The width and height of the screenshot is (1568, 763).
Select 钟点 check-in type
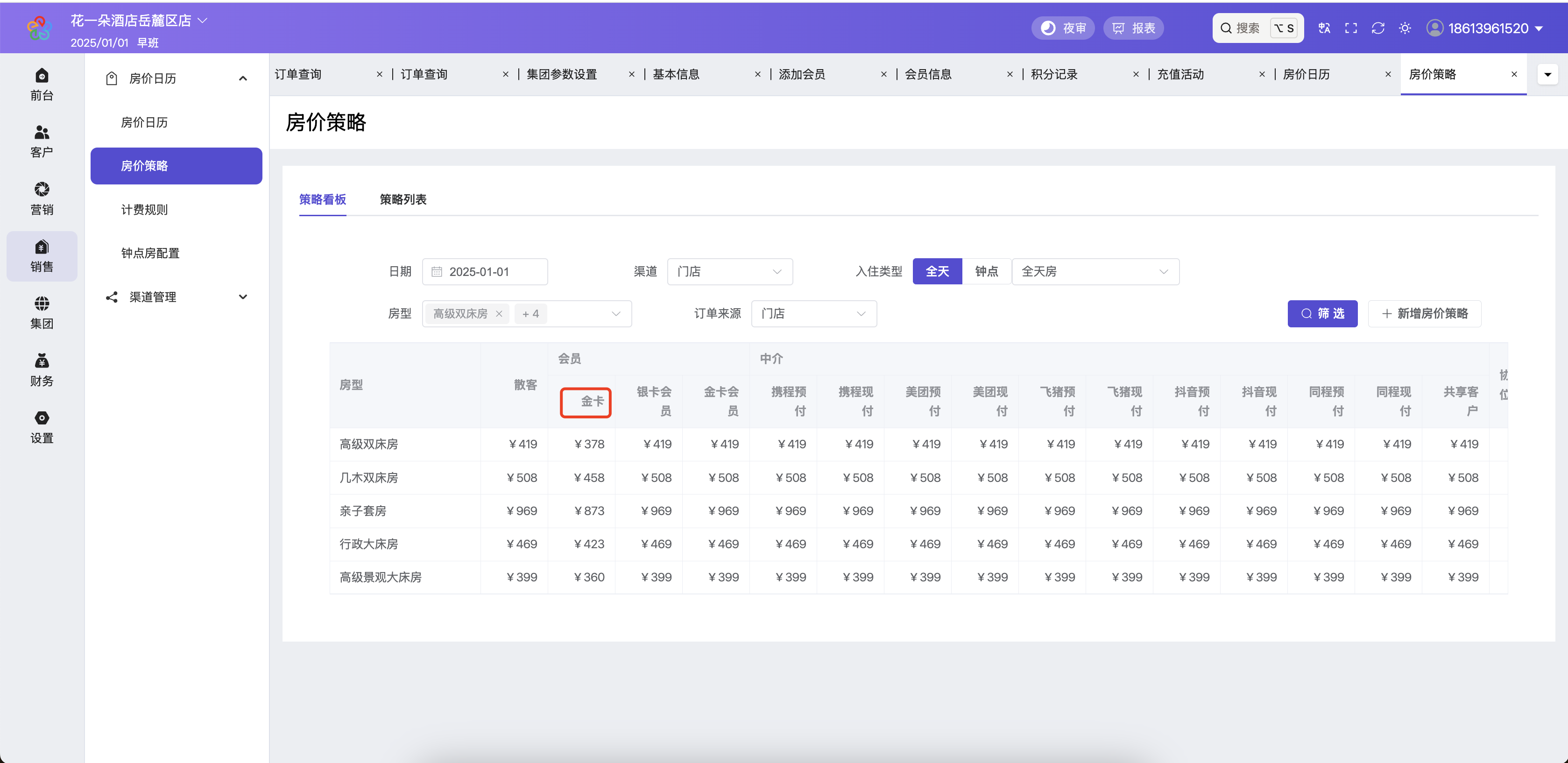coord(986,272)
